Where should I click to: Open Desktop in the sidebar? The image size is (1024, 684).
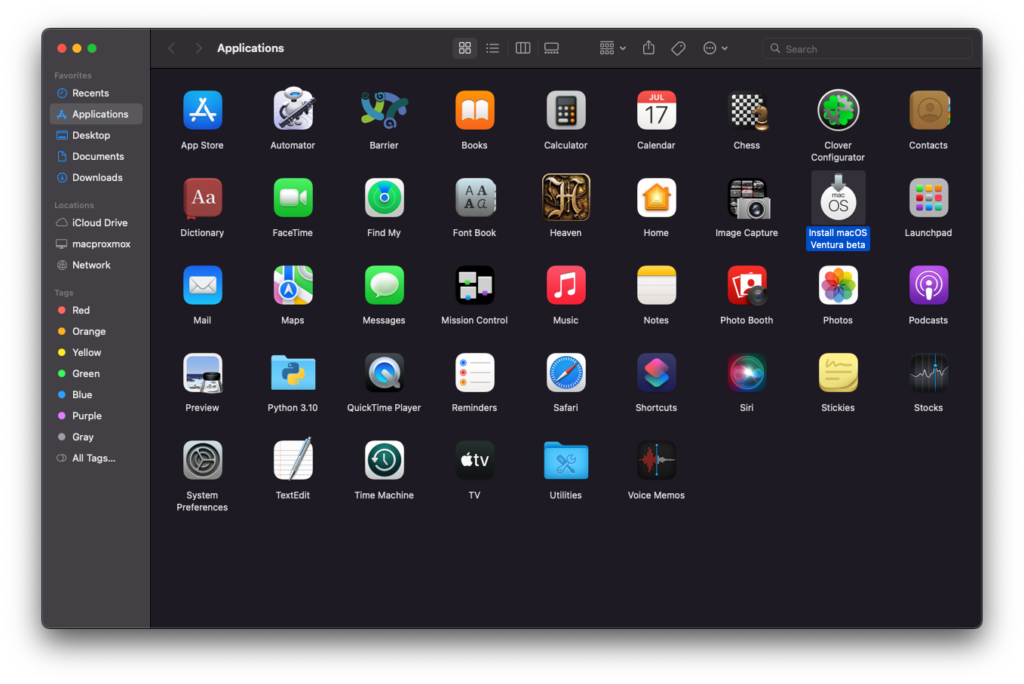[x=96, y=135]
